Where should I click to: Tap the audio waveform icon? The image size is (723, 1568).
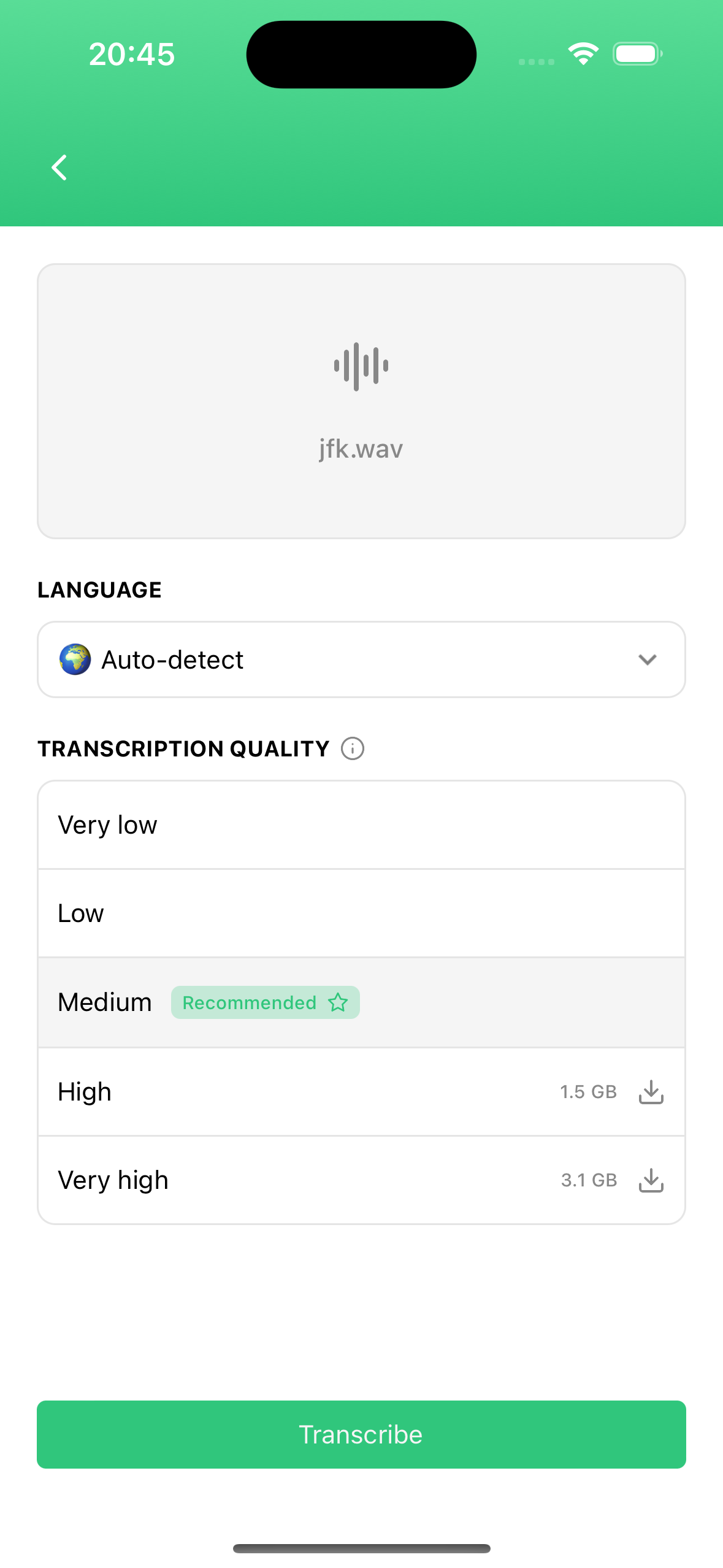pyautogui.click(x=361, y=366)
